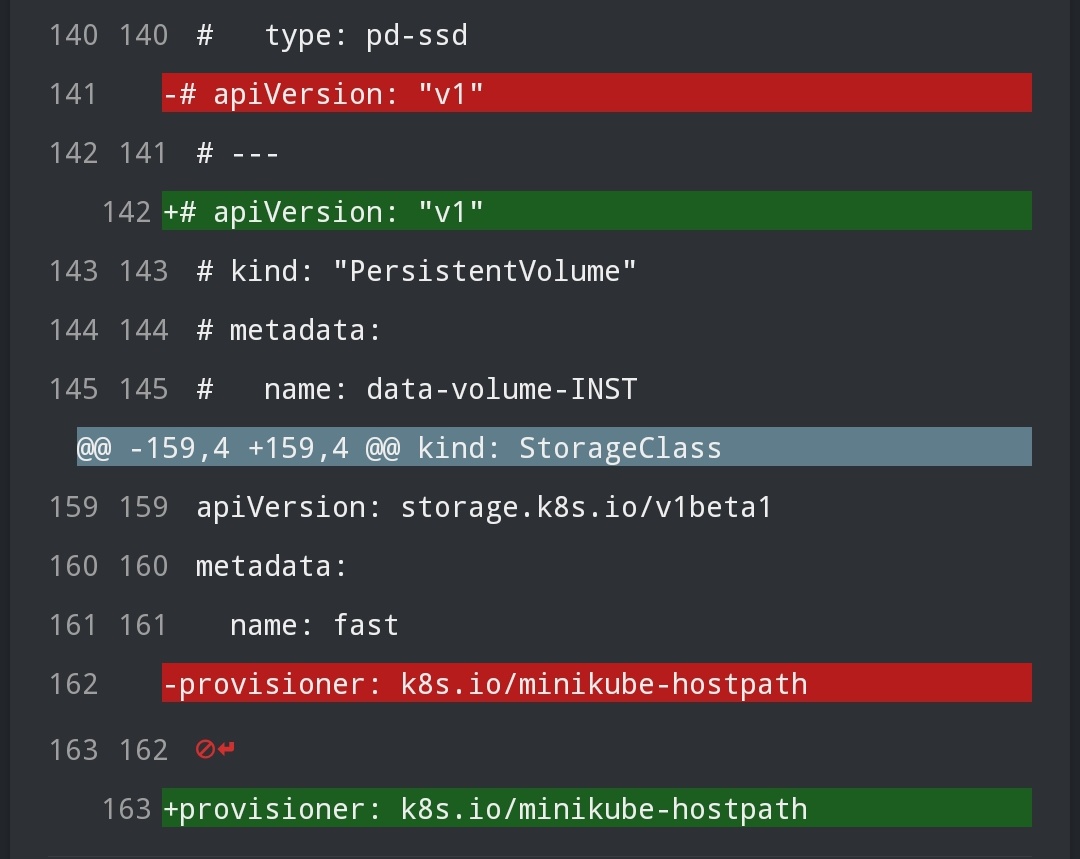Screen dimensions: 1080x859
Task: Click the 'name: fast' line
Action: 314,625
